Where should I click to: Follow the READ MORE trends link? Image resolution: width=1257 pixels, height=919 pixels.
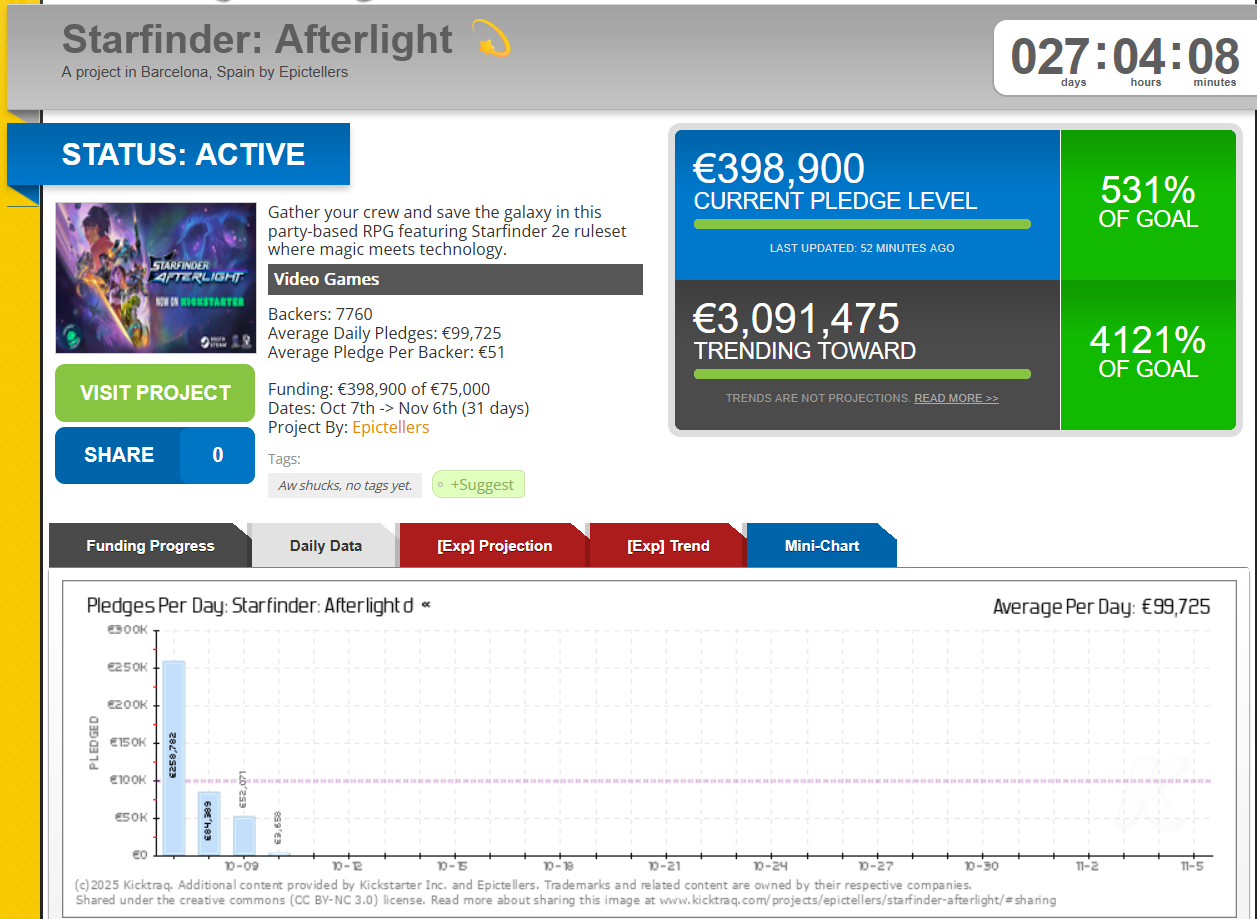955,398
